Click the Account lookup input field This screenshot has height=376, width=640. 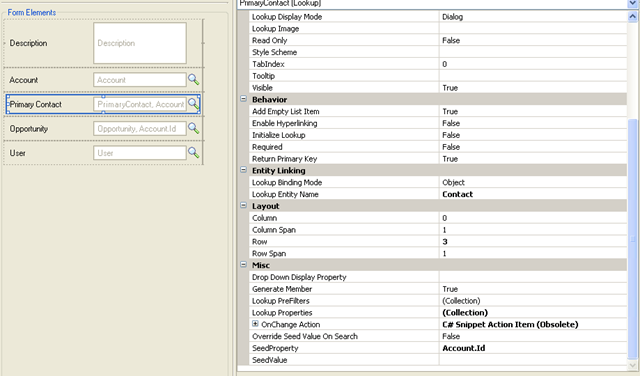pyautogui.click(x=140, y=80)
